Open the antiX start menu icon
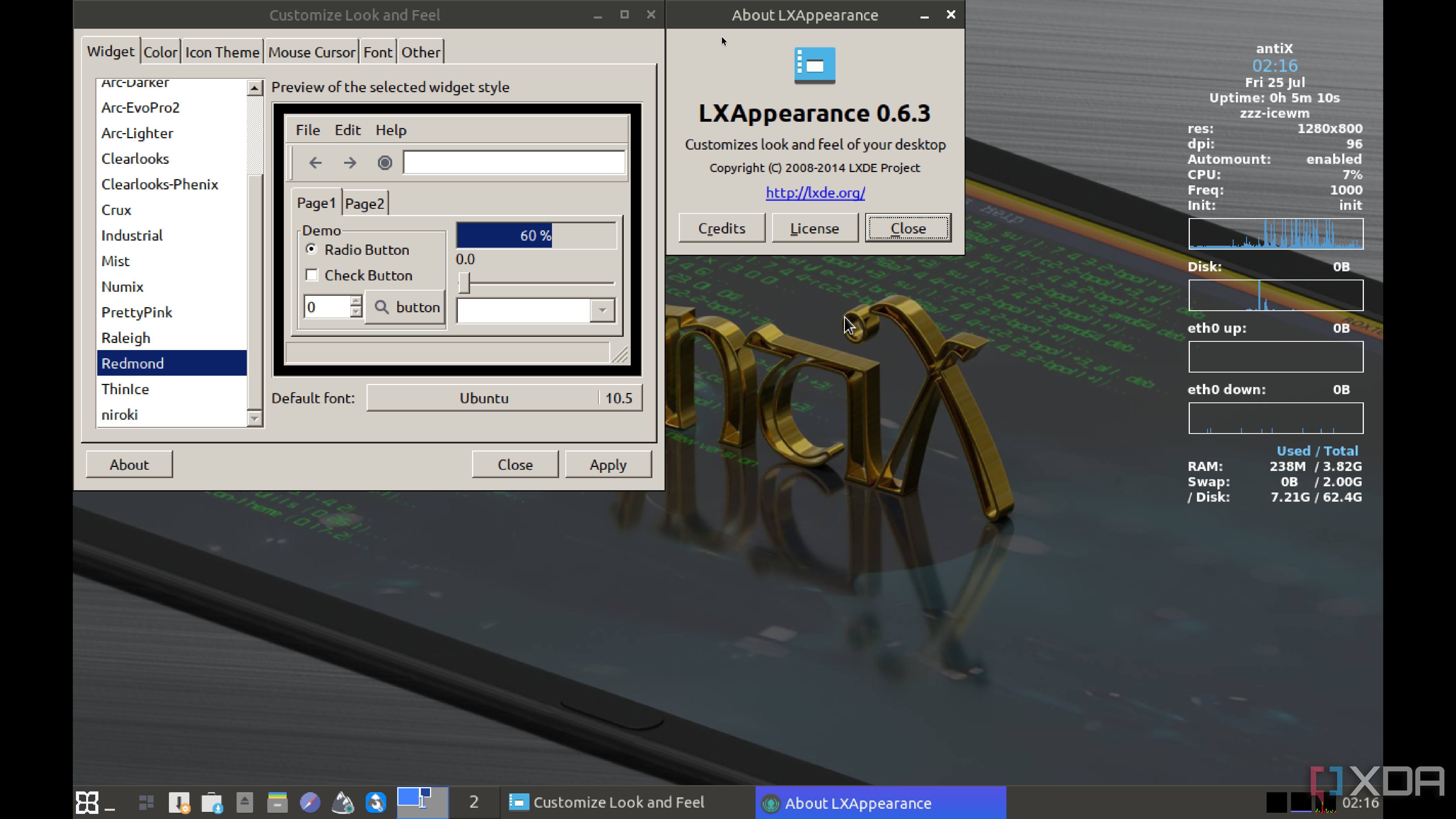 pyautogui.click(x=87, y=802)
